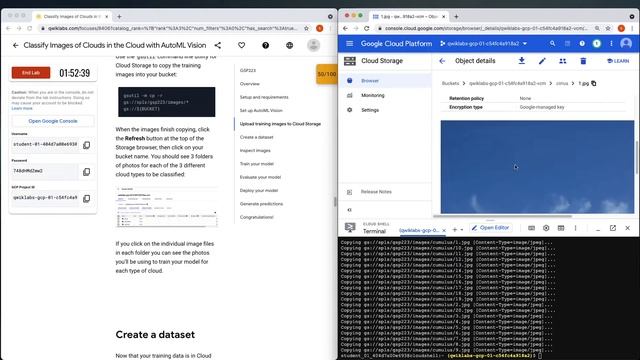Viewport: 640px width, 360px height.
Task: Open dropdown arrow beside Cloud Shell plus
Action: (462, 229)
